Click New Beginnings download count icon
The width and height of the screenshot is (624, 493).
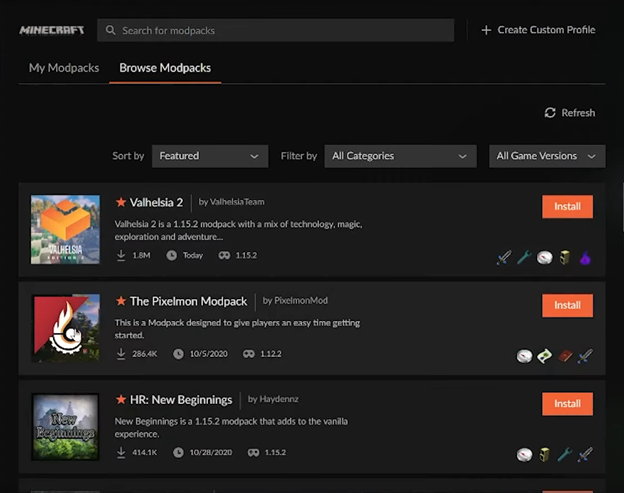pyautogui.click(x=121, y=453)
